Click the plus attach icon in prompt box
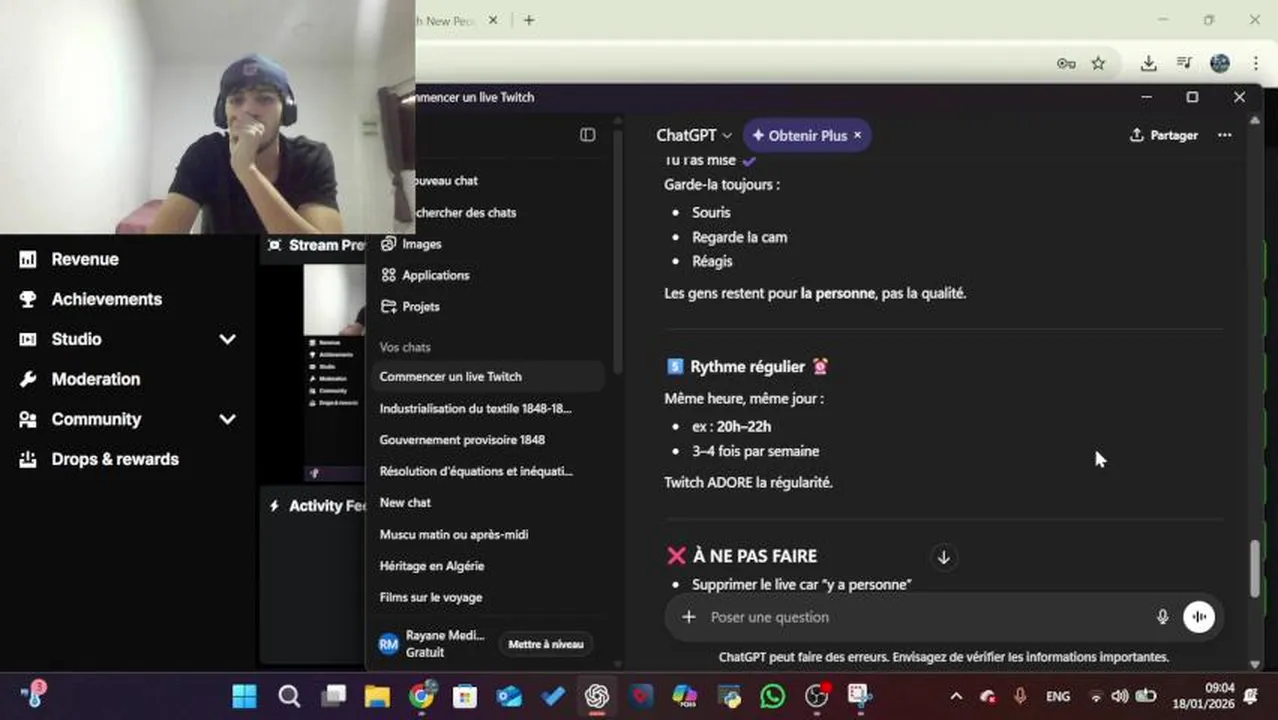This screenshot has height=720, width=1278. coord(688,617)
